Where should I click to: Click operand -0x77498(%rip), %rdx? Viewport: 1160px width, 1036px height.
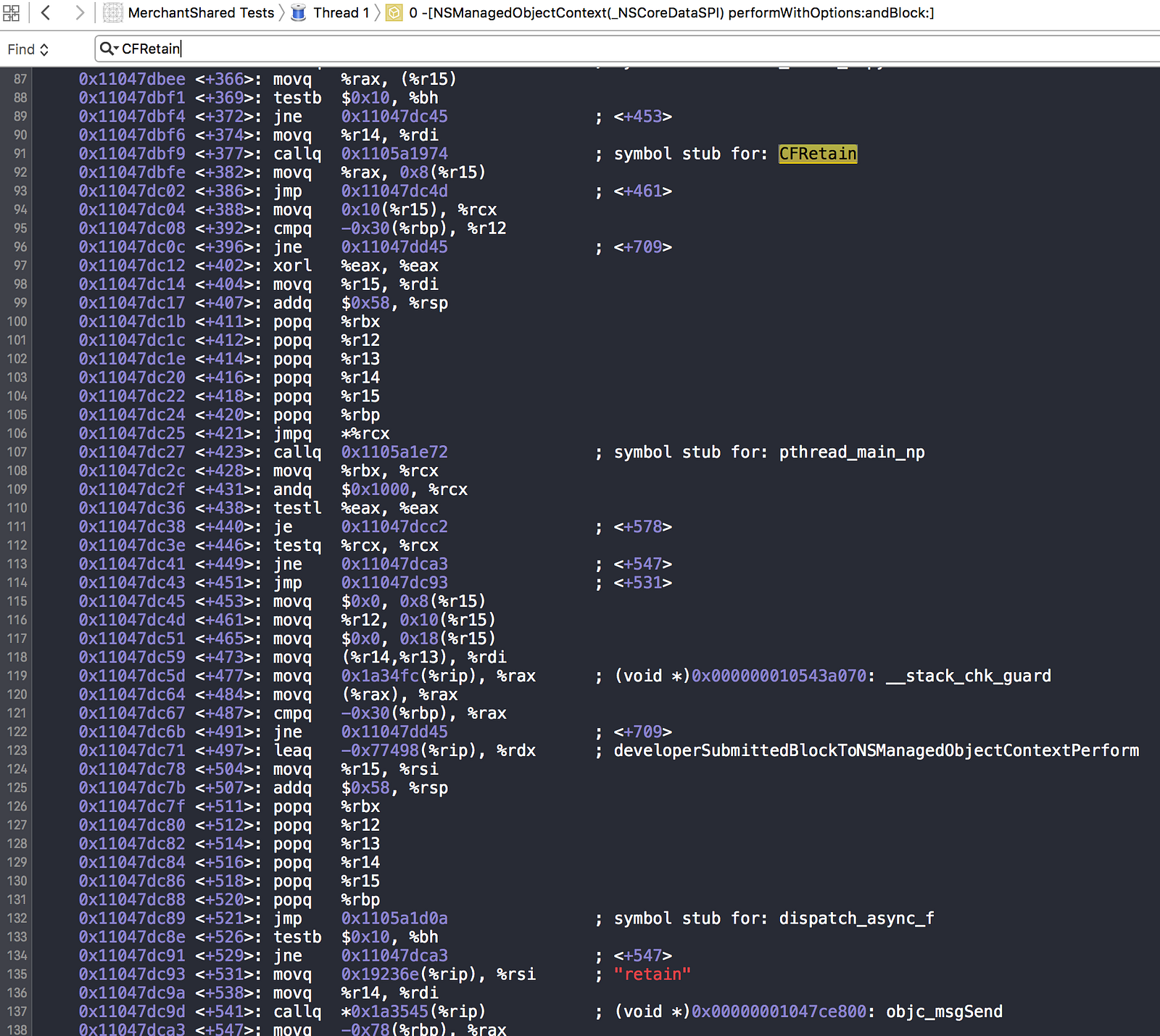tap(439, 751)
